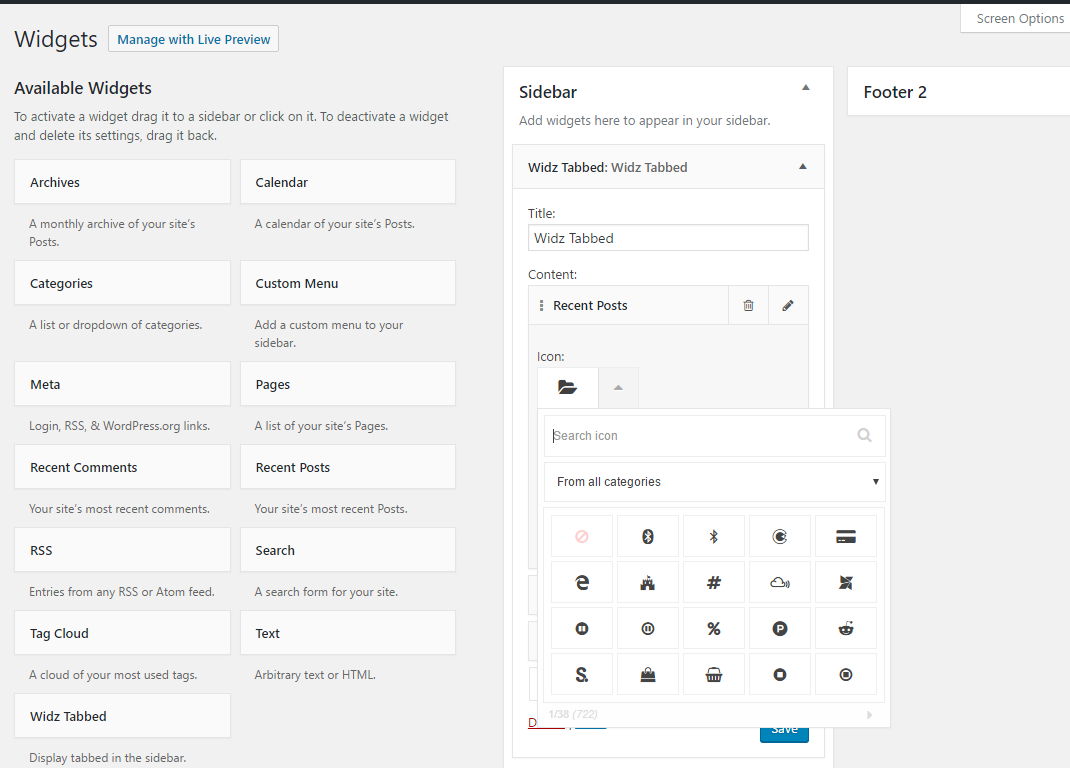This screenshot has width=1070, height=768.
Task: Collapse the icon picker dropdown arrow
Action: [x=618, y=388]
